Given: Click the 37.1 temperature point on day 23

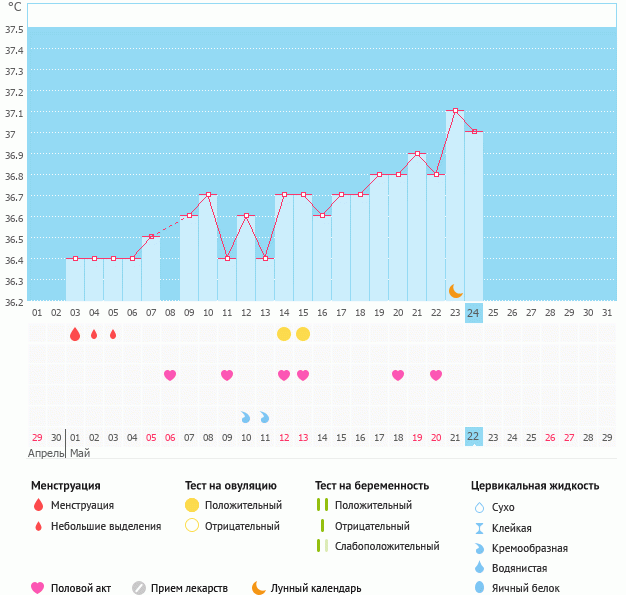Looking at the screenshot, I should (x=455, y=111).
